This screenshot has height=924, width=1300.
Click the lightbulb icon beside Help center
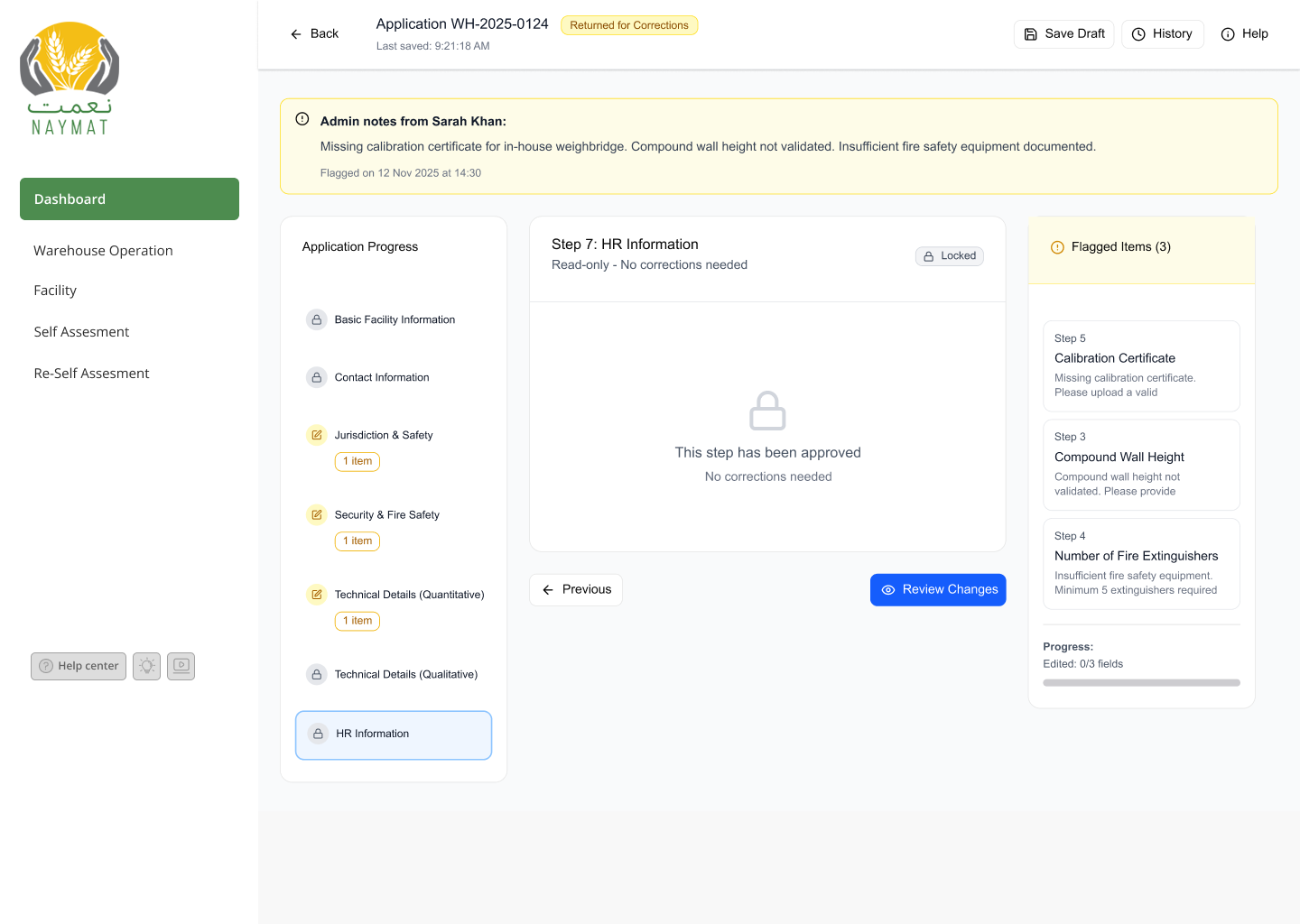tap(146, 666)
